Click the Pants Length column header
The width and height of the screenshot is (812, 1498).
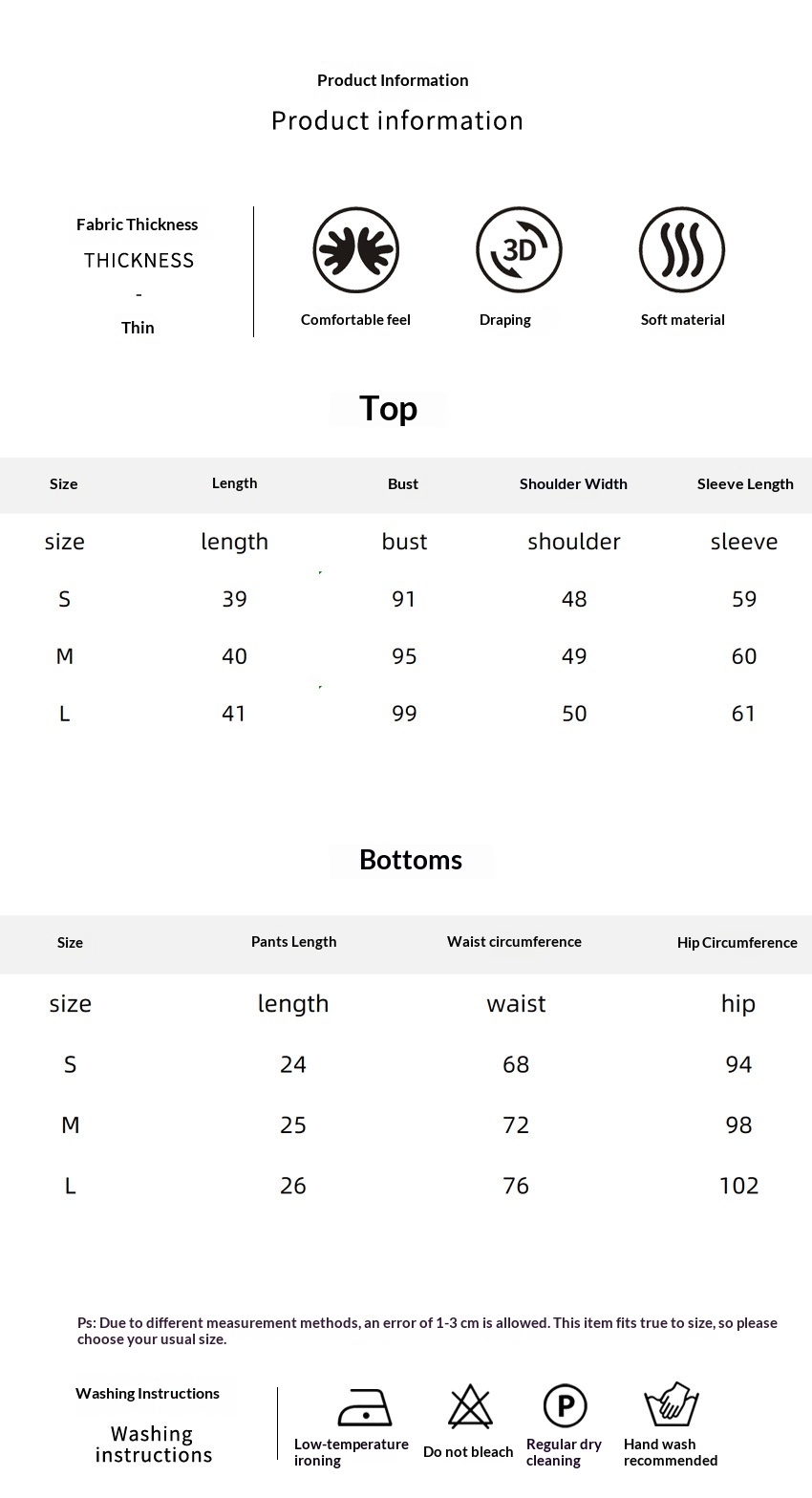293,942
